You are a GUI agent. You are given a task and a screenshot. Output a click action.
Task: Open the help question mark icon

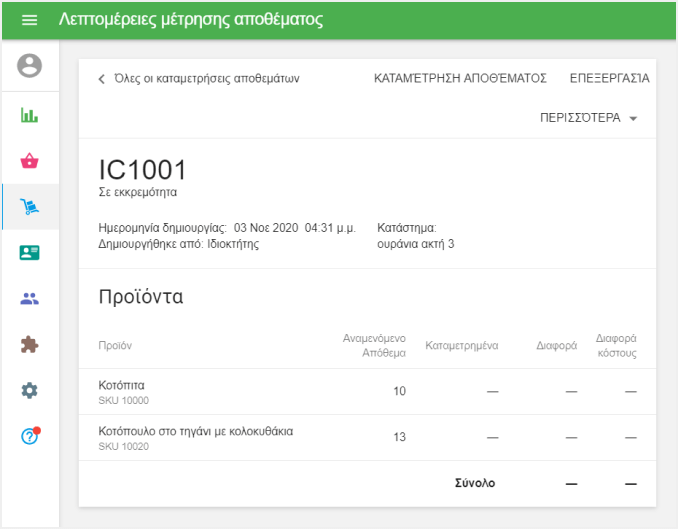pyautogui.click(x=30, y=436)
